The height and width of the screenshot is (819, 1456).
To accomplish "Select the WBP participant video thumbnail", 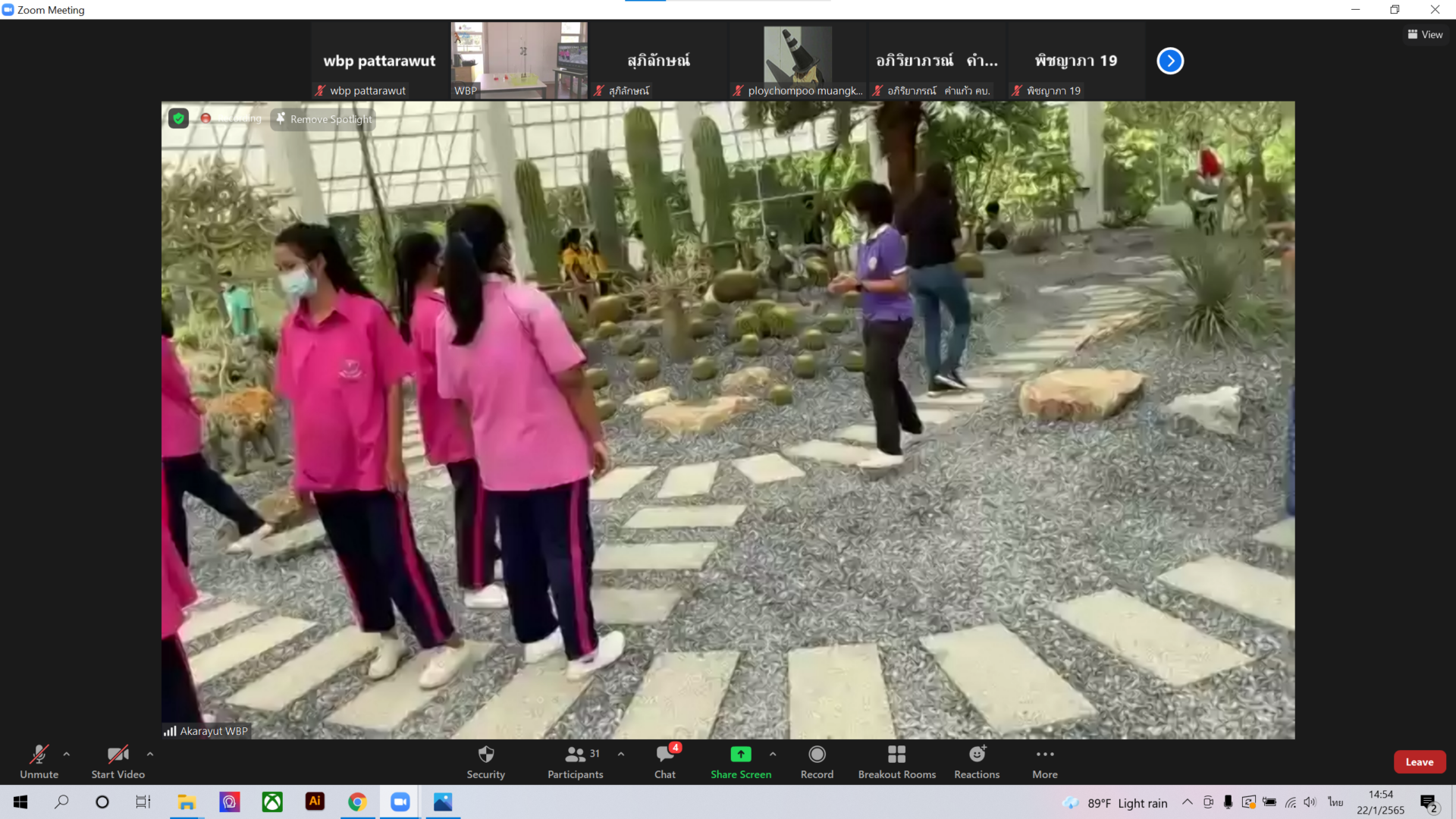I will tap(519, 61).
